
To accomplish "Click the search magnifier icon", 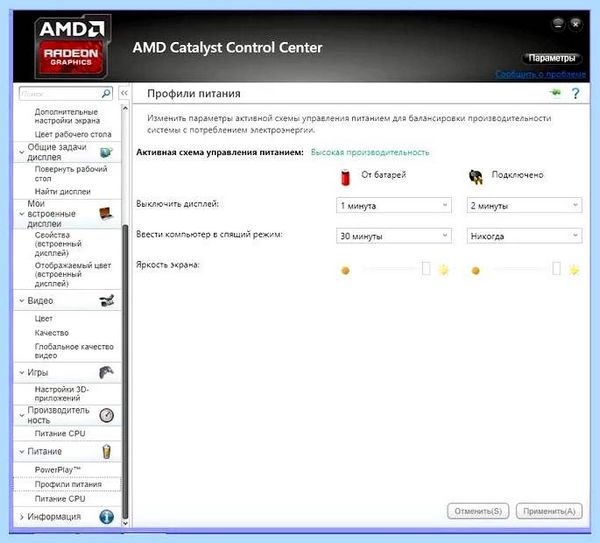I will (x=106, y=93).
